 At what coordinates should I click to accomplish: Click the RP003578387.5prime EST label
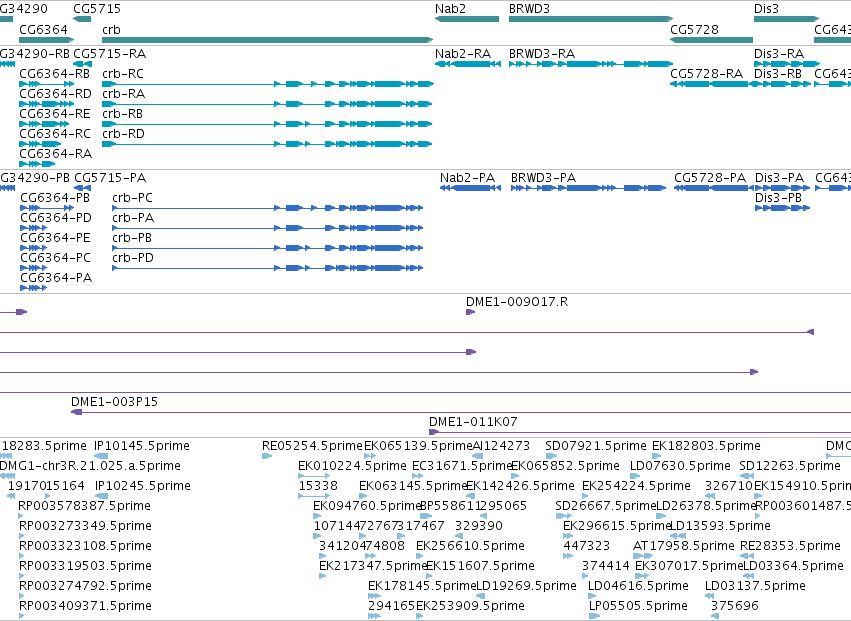click(84, 505)
